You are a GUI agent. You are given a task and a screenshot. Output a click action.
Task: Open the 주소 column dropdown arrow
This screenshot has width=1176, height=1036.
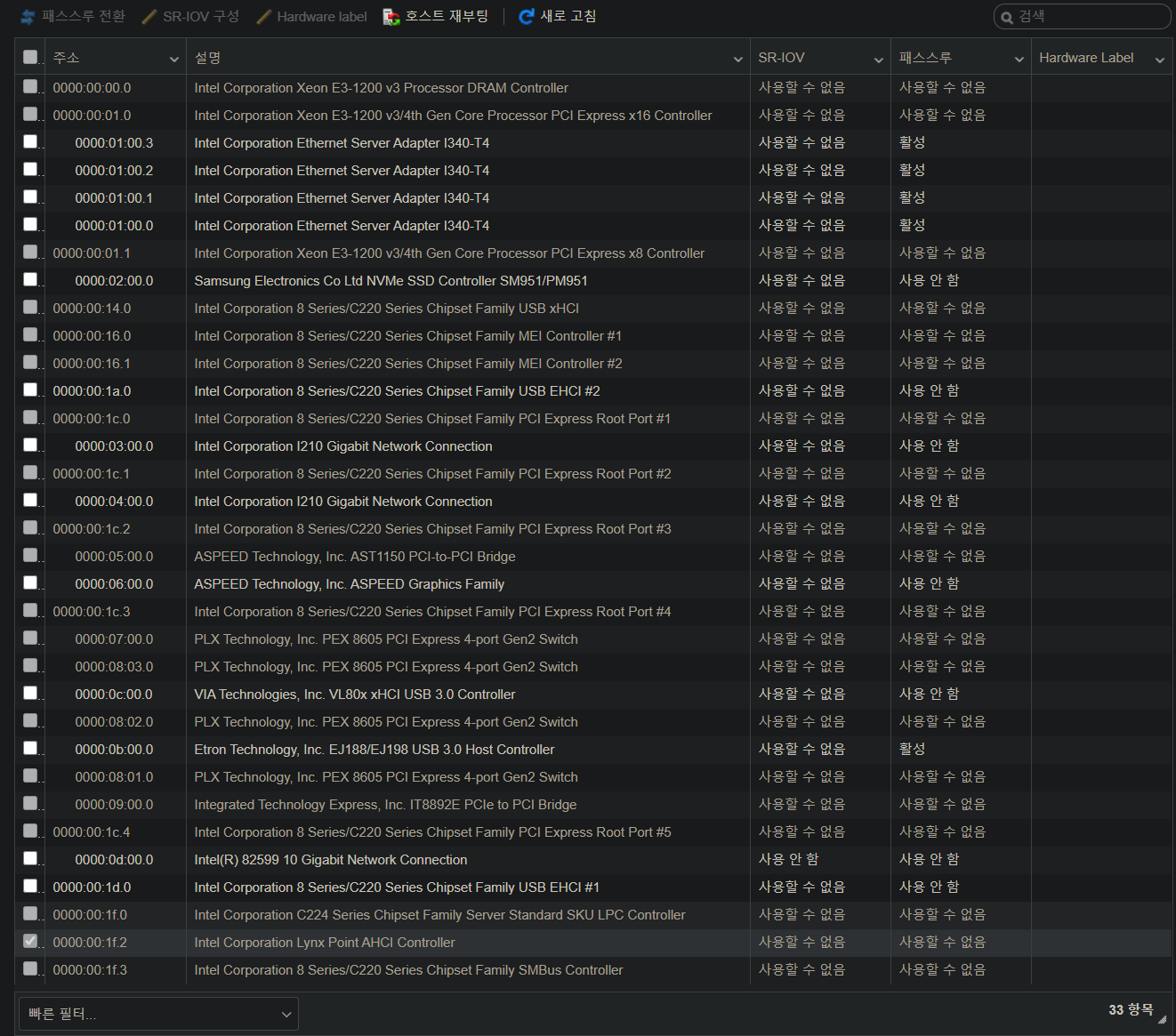click(174, 59)
